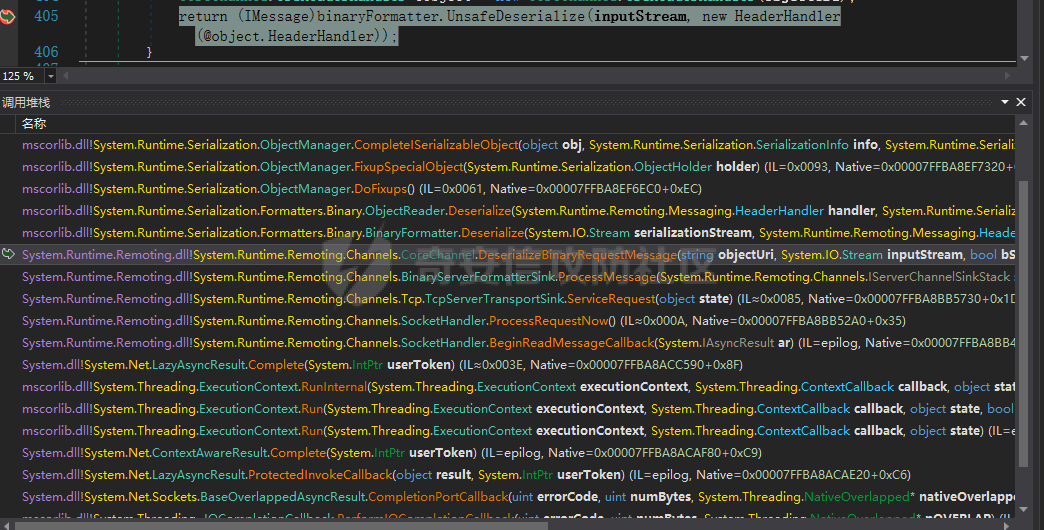This screenshot has height=530, width=1044.
Task: Select the ObjectReader.Deserialize stack frame
Action: click(516, 210)
